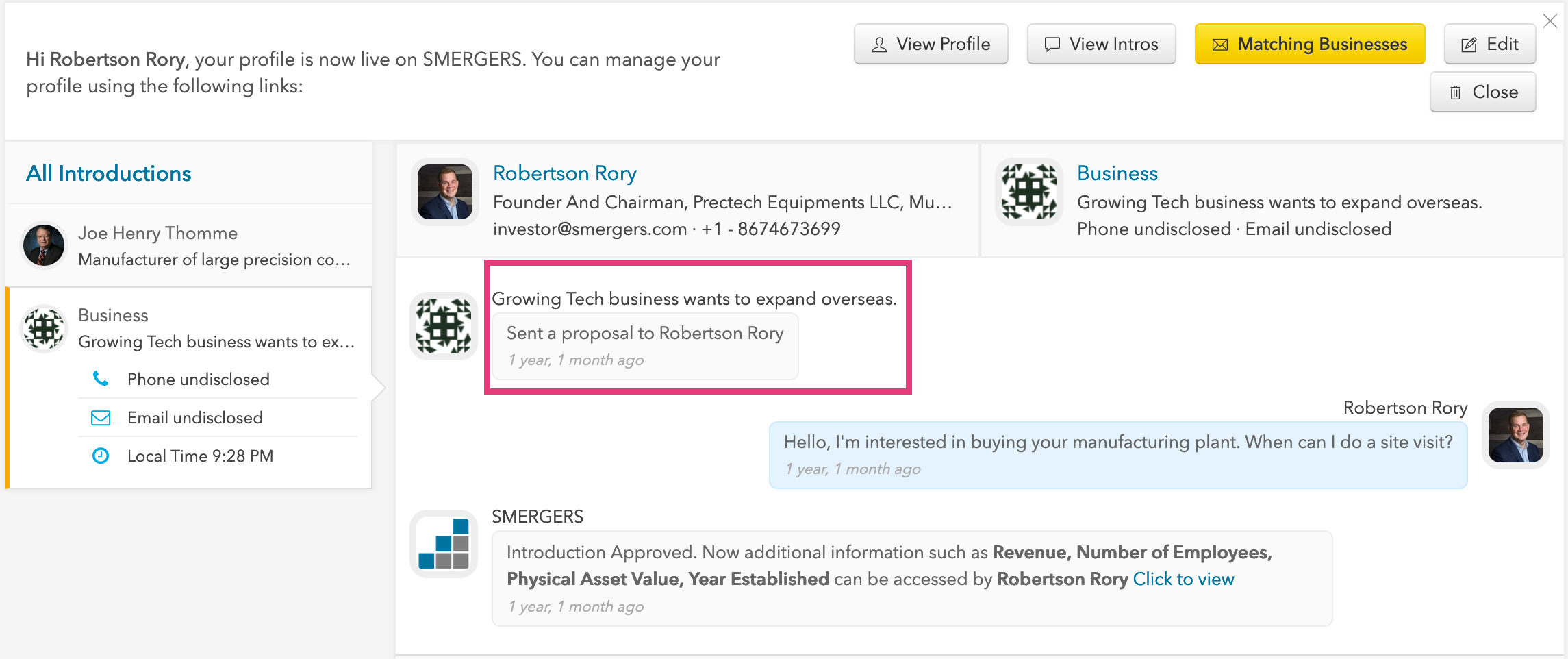
Task: Click the Business pattern avatar in sidebar
Action: click(x=44, y=328)
